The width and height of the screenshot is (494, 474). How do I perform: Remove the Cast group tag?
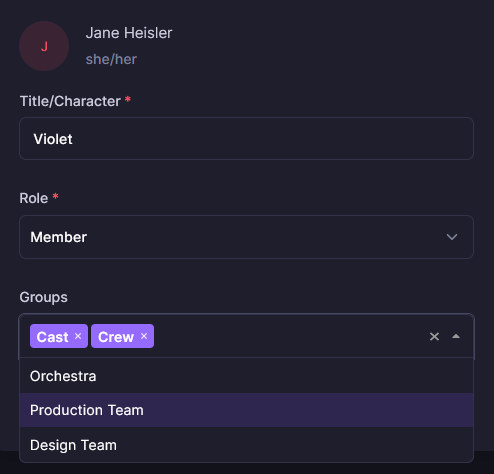pyautogui.click(x=78, y=336)
